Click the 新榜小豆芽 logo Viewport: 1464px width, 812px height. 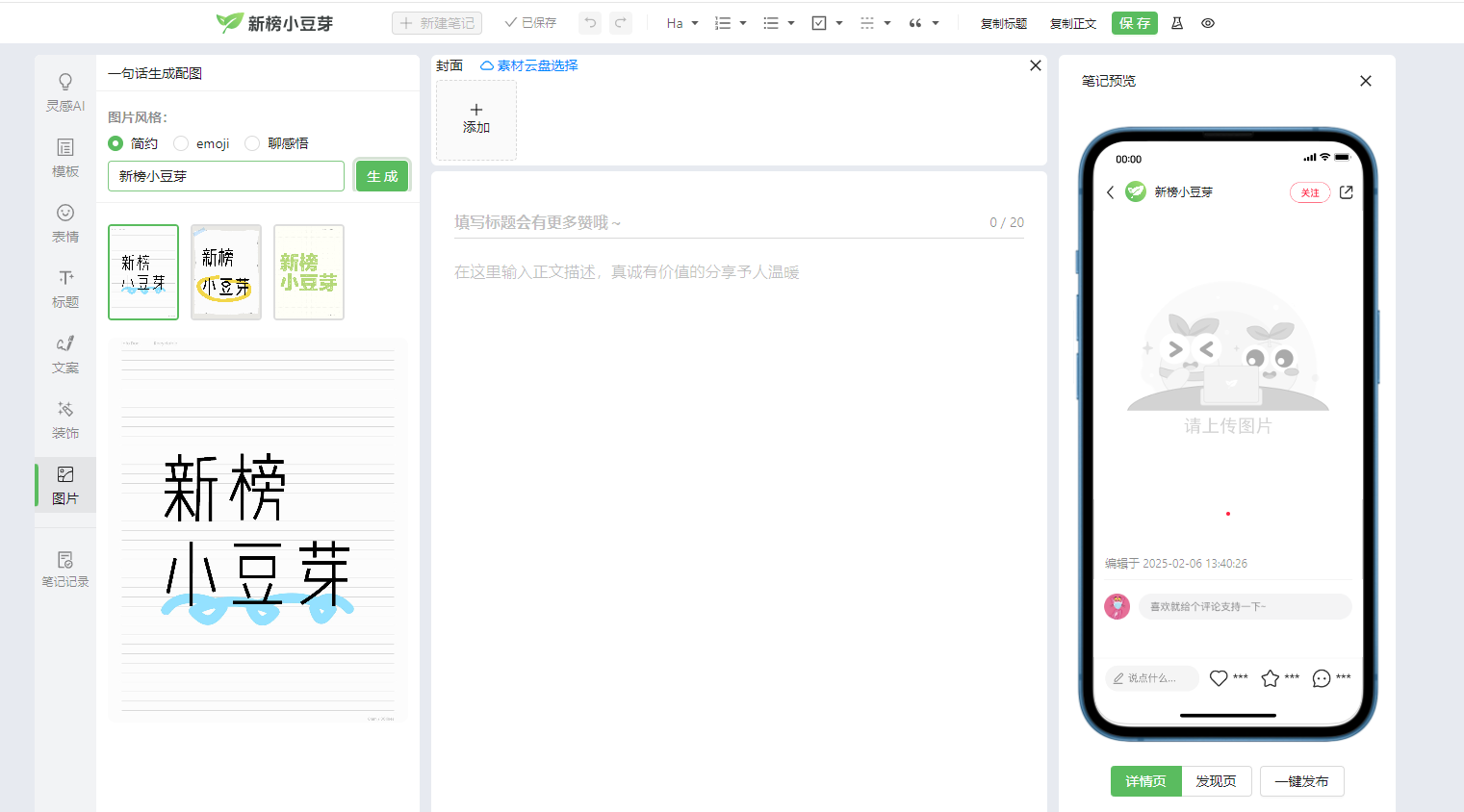click(274, 23)
